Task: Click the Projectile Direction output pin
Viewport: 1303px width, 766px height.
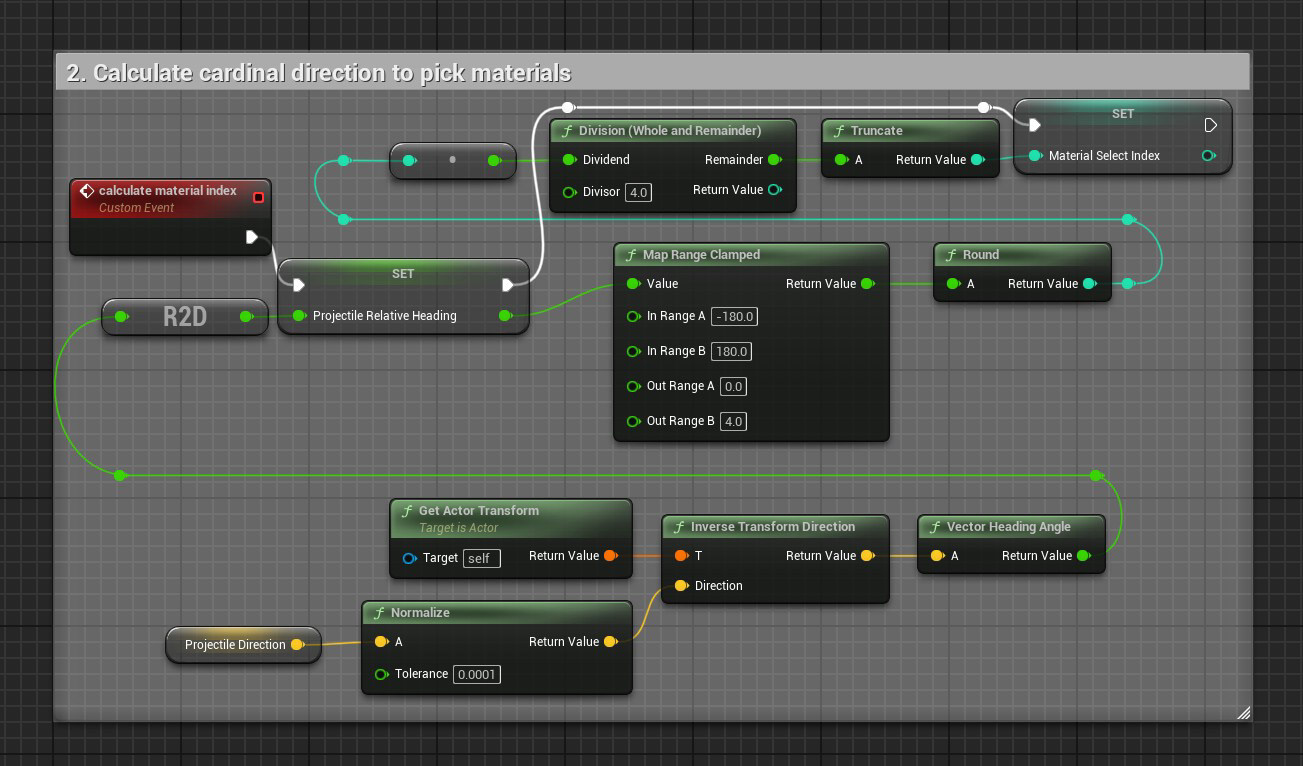Action: (297, 645)
